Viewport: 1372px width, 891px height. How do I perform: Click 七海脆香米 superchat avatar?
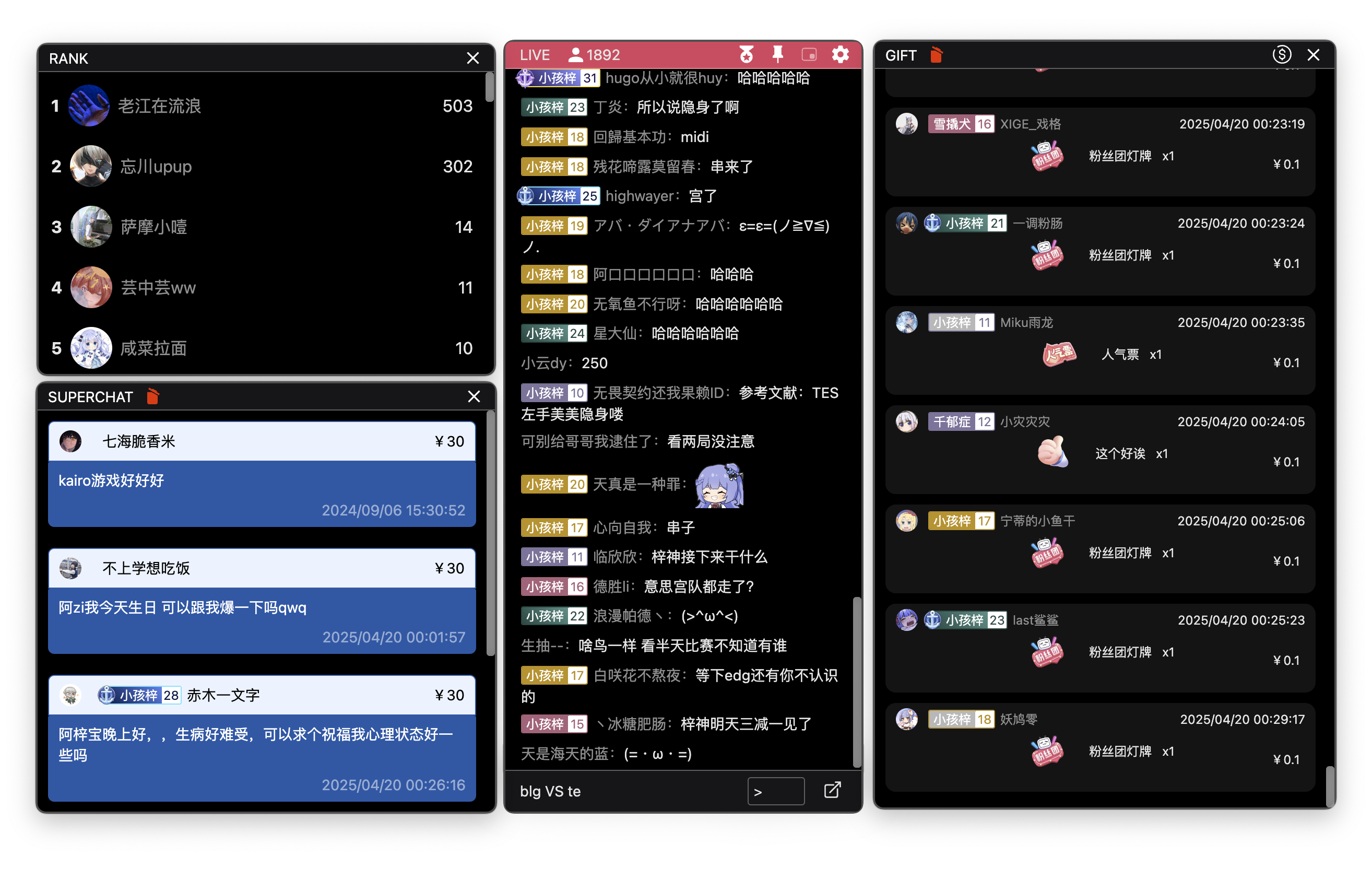tap(71, 441)
